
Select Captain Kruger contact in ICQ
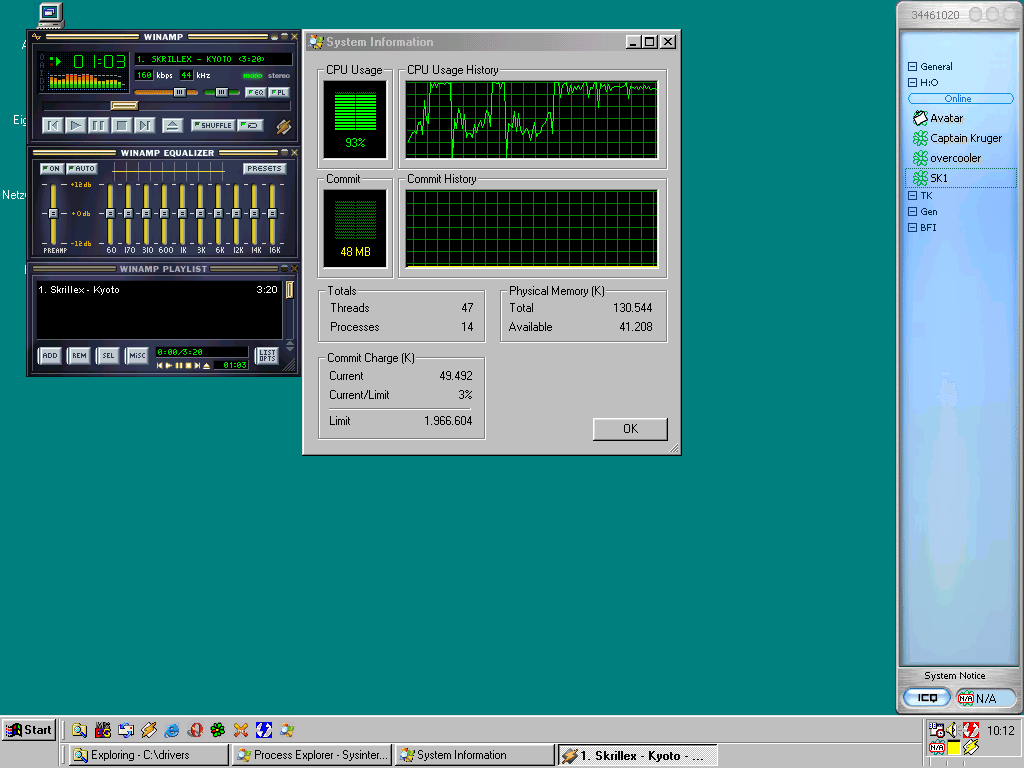(x=960, y=138)
